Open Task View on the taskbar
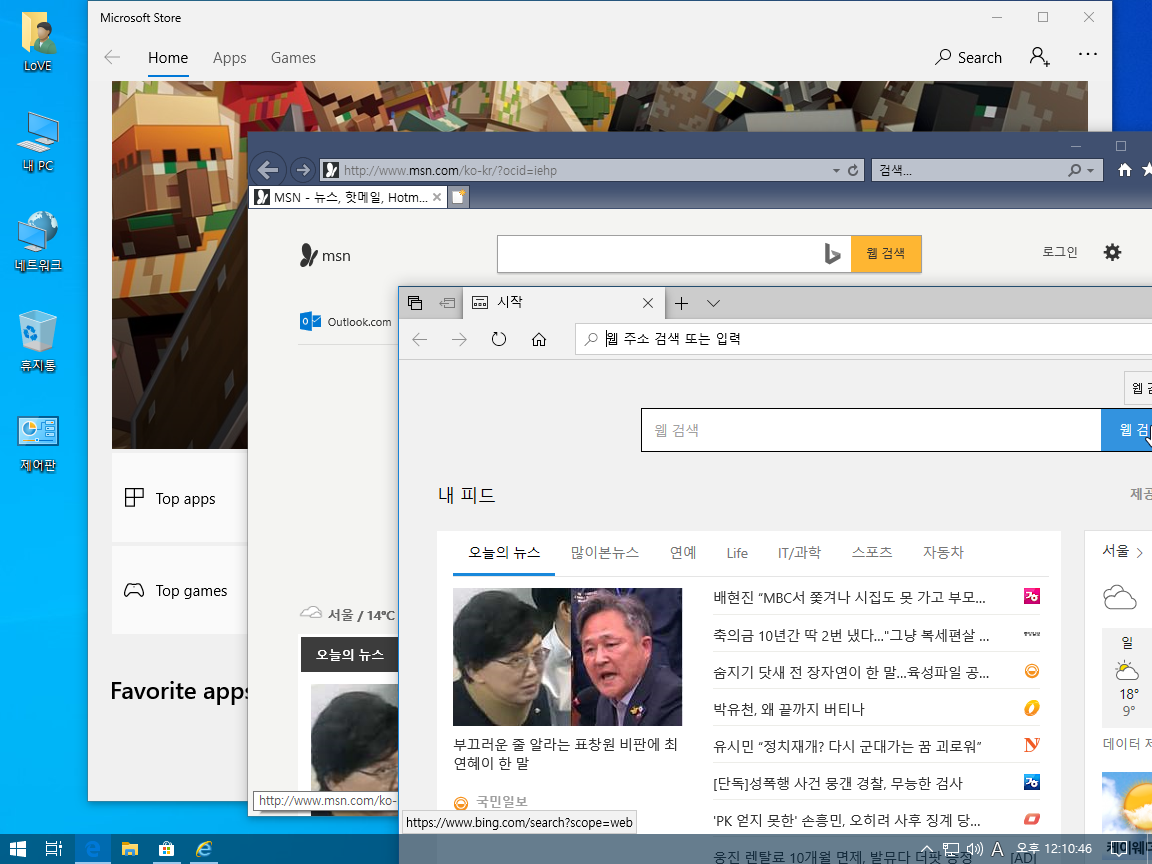 (54, 849)
